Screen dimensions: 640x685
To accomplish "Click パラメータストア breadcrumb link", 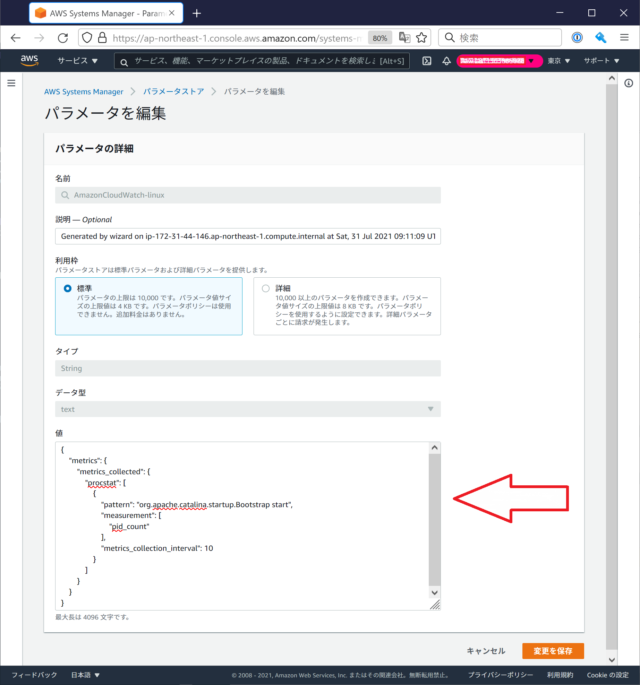I will pyautogui.click(x=173, y=92).
